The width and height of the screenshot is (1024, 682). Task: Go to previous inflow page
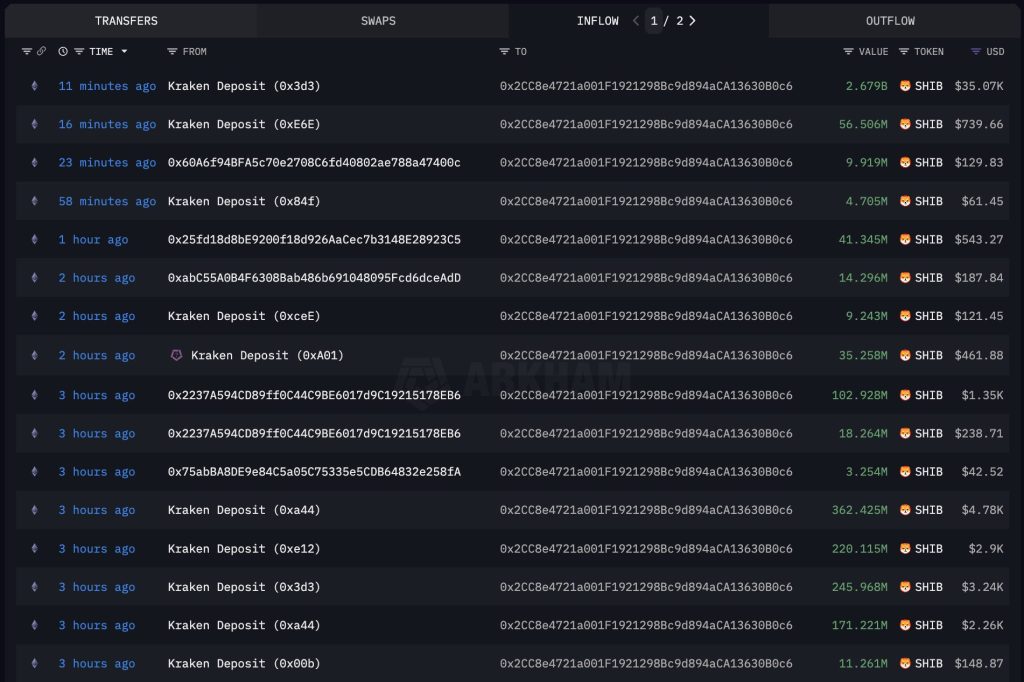[636, 21]
